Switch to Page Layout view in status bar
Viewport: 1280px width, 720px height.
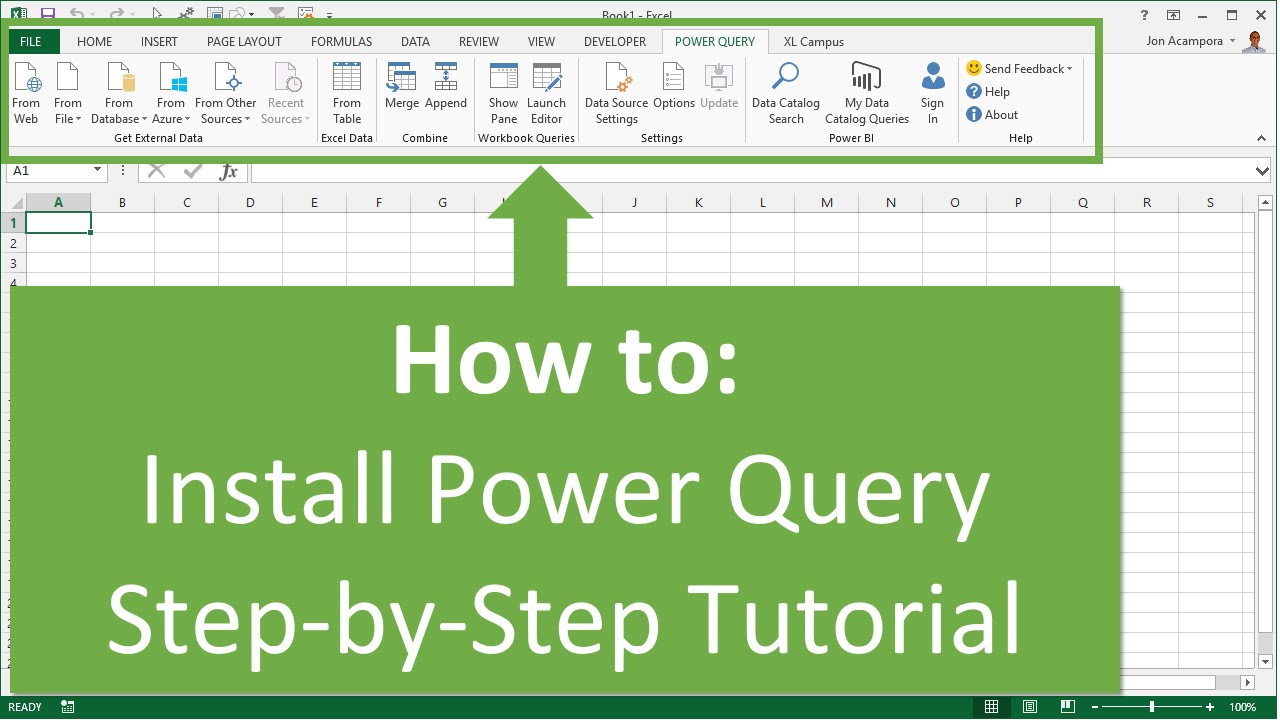(1030, 707)
